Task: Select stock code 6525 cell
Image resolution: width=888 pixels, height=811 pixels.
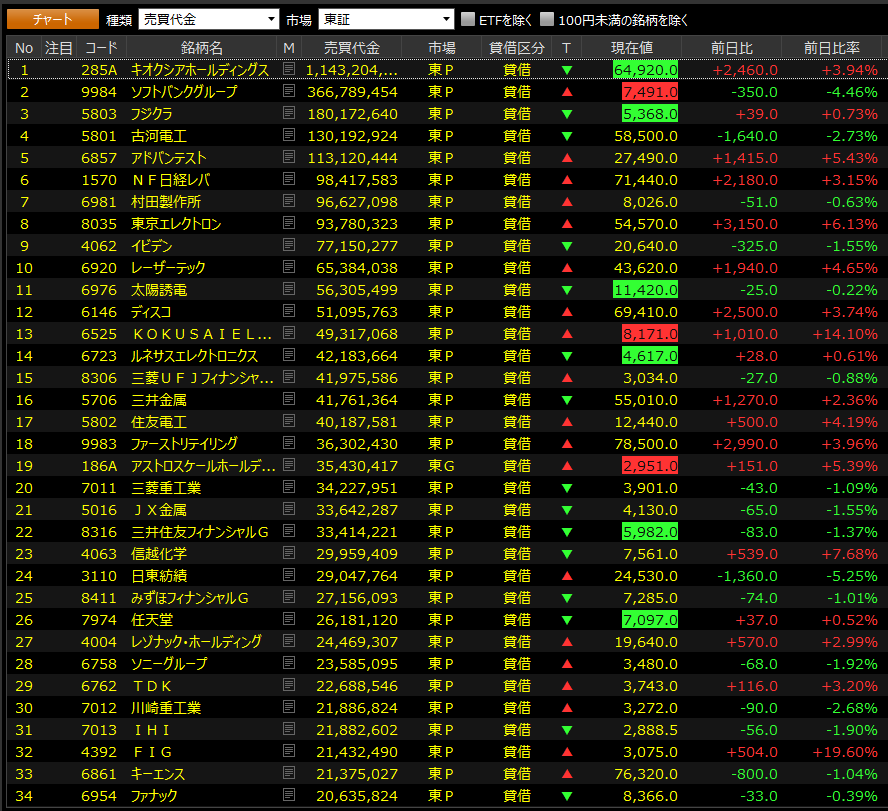Action: point(99,334)
